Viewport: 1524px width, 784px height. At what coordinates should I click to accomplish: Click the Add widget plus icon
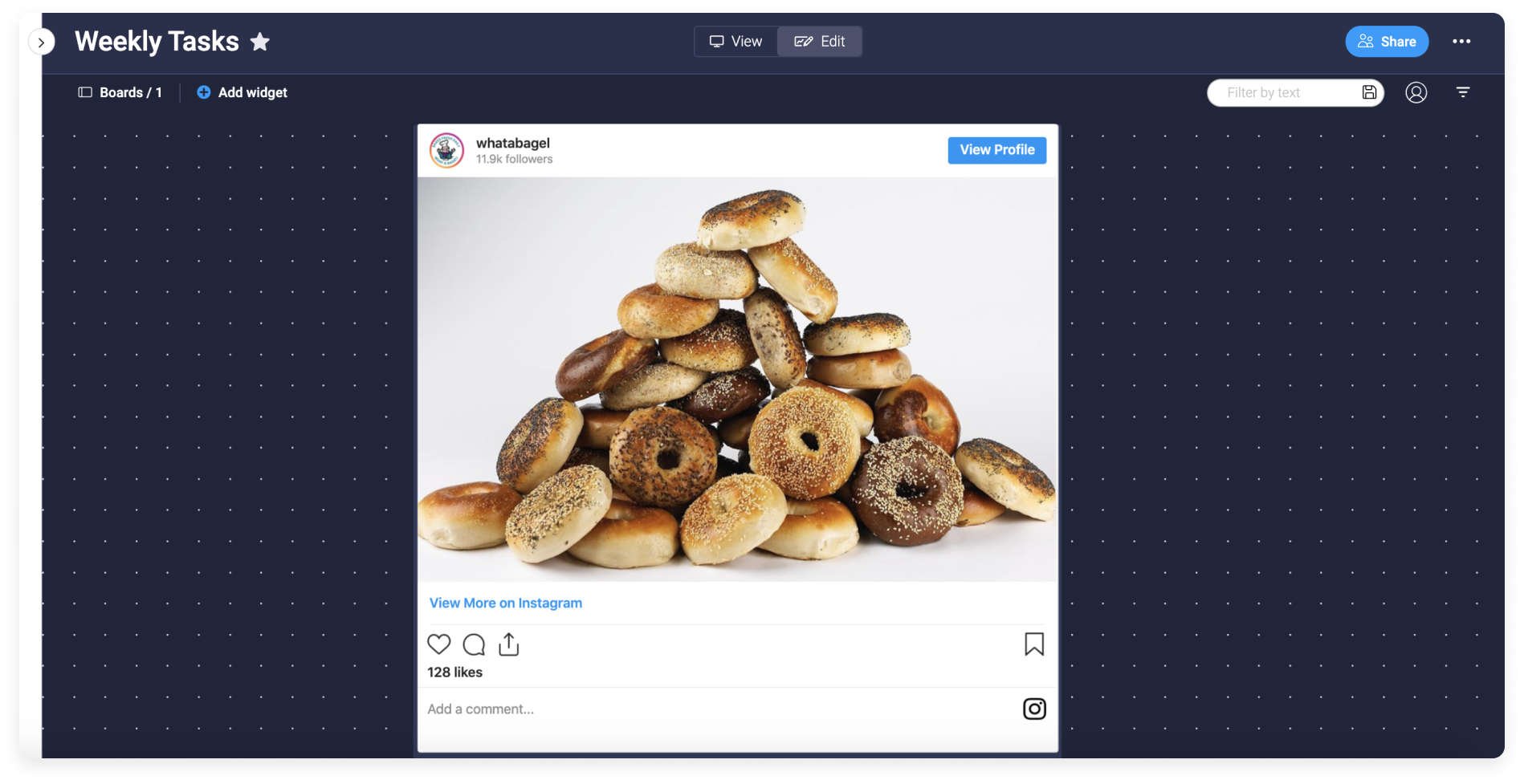pos(204,92)
